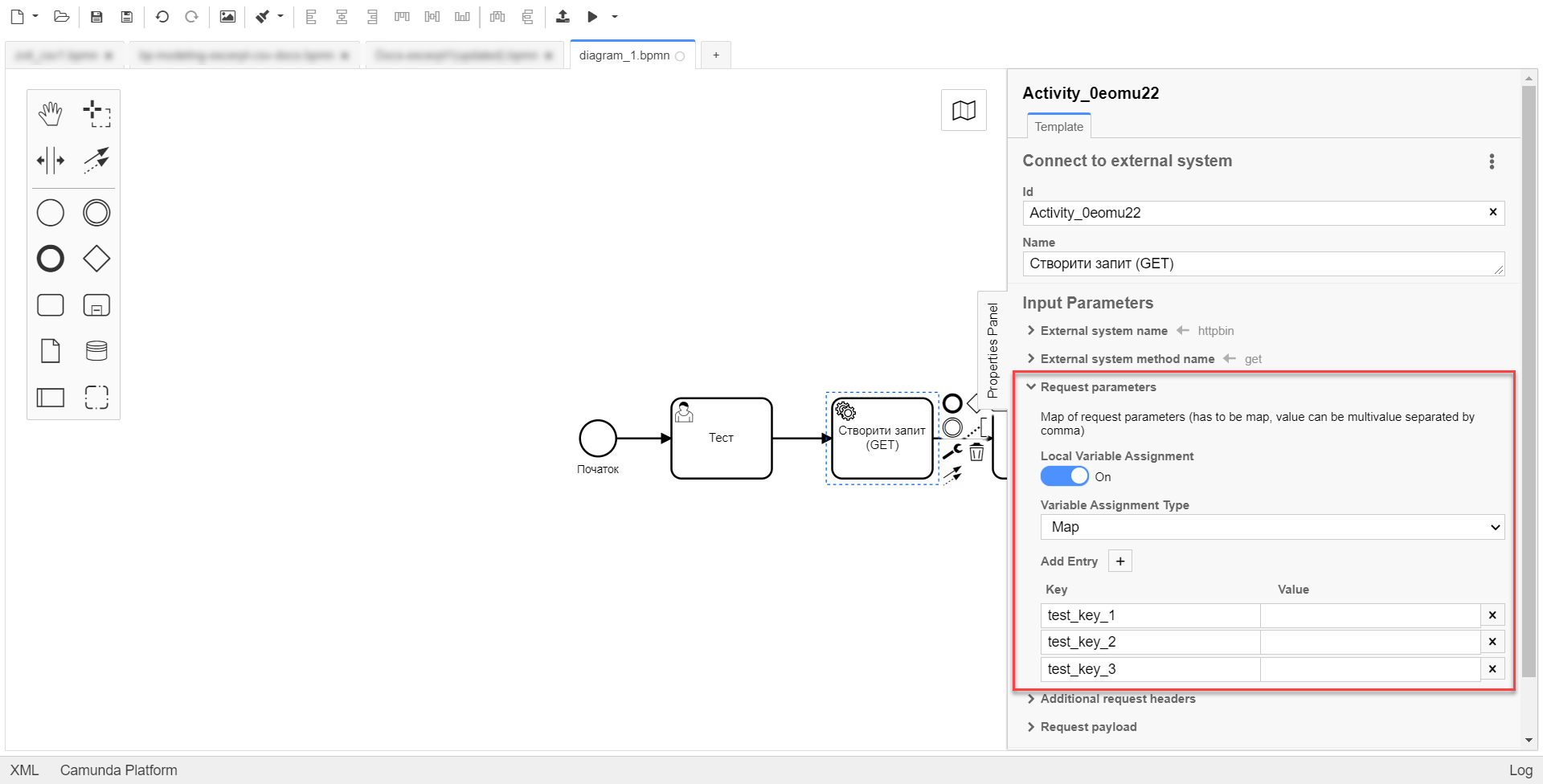Expand External system method name section
1543x784 pixels.
click(1128, 359)
